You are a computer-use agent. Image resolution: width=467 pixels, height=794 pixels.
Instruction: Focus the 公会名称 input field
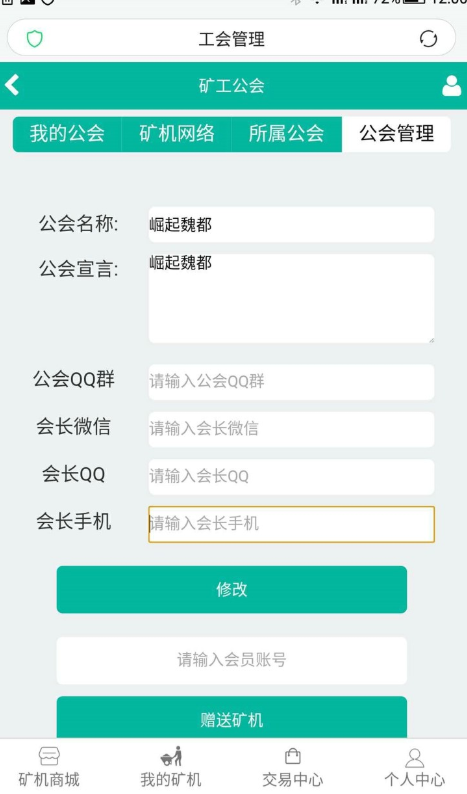click(x=291, y=224)
